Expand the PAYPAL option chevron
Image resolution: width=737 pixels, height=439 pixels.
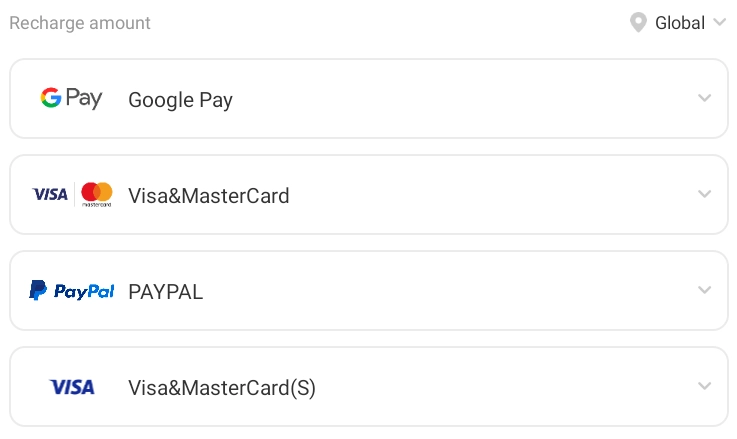point(705,290)
